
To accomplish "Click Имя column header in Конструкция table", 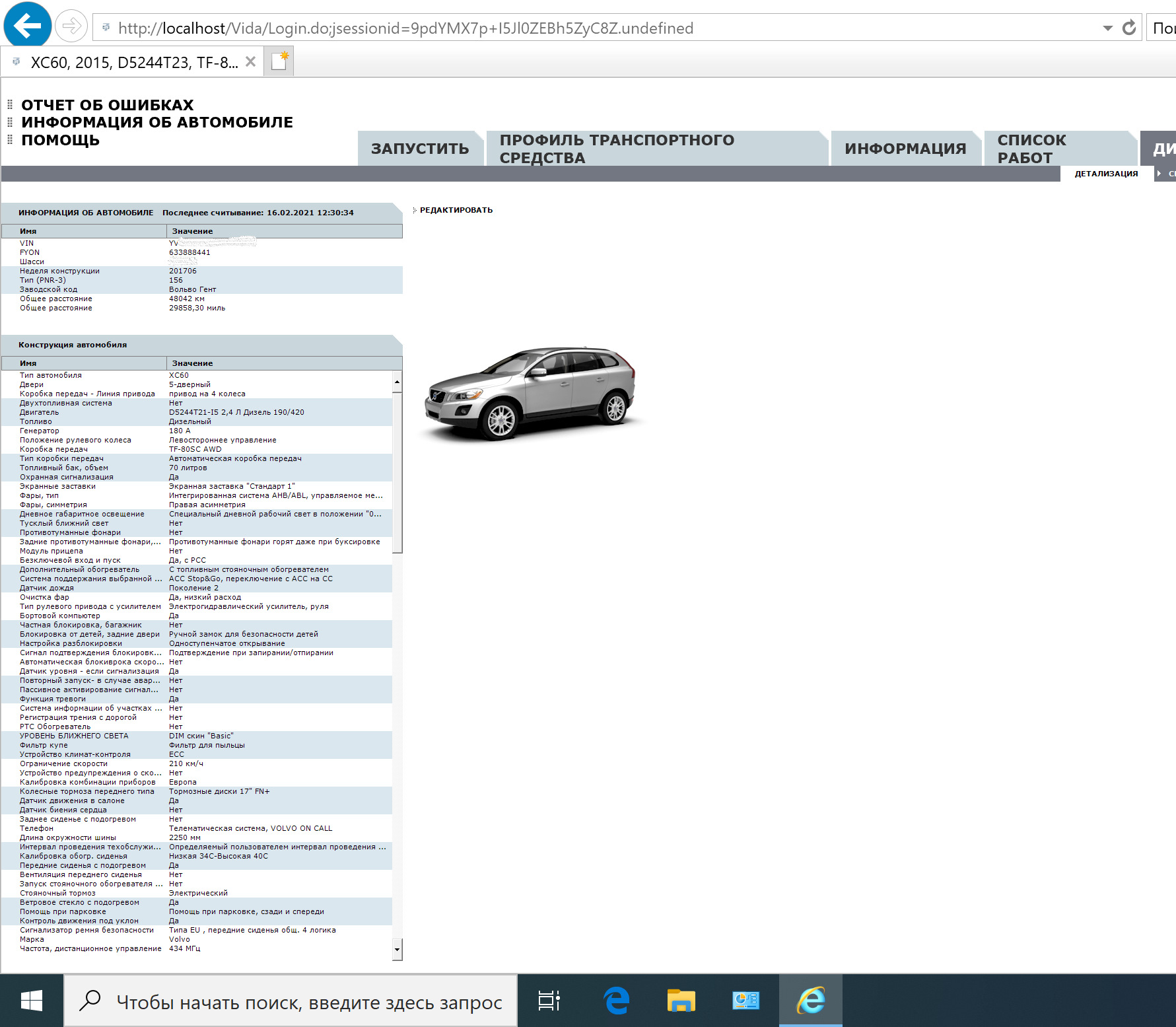I will [84, 363].
